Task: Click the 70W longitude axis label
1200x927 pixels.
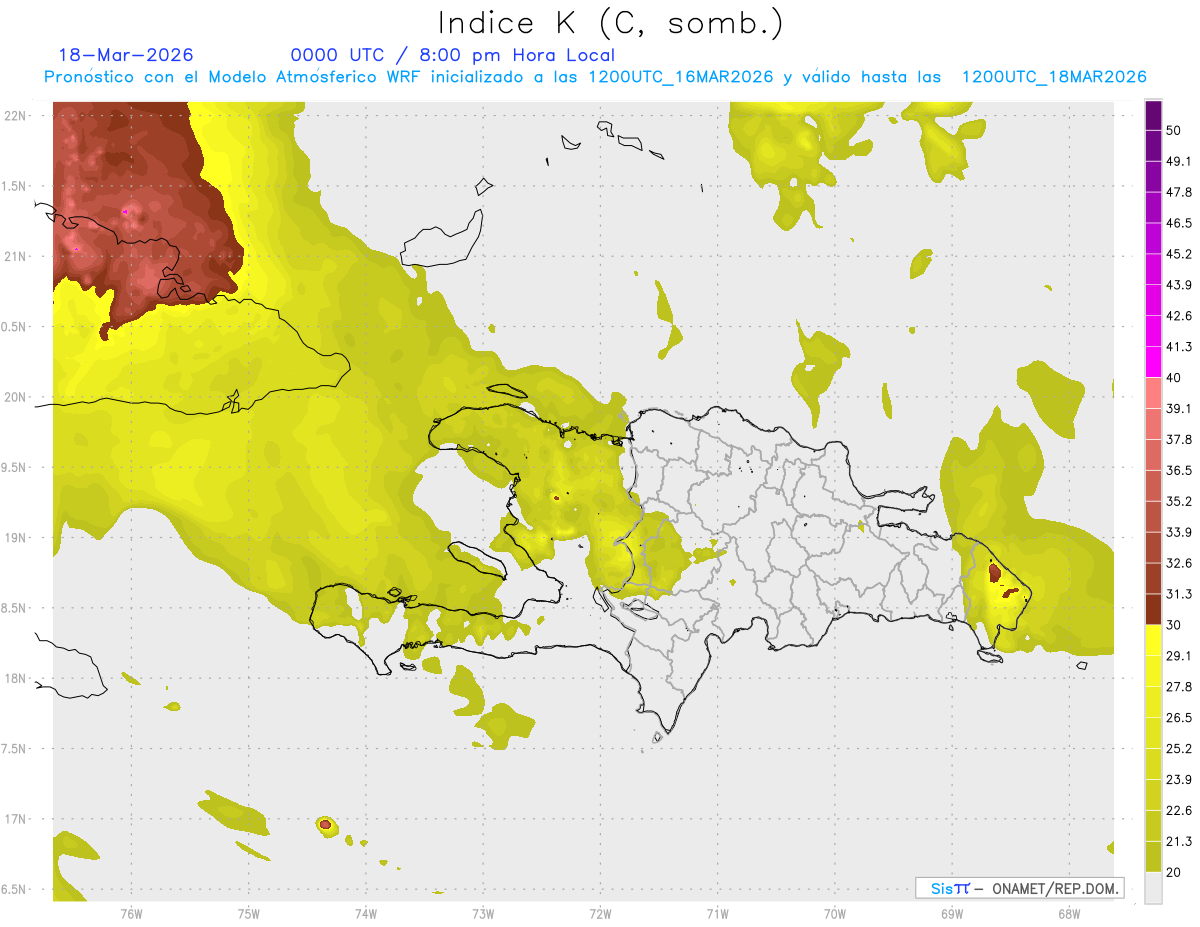Action: point(834,914)
